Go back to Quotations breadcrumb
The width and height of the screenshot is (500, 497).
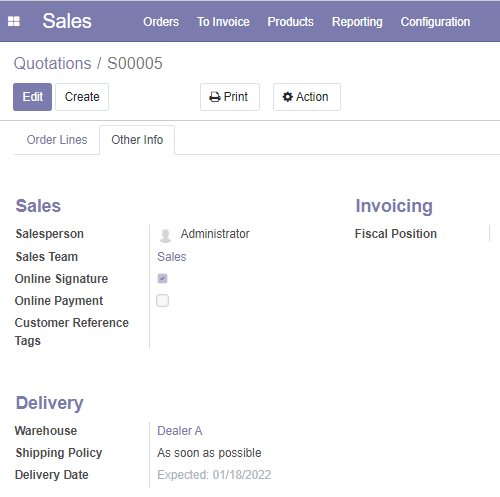(52, 63)
